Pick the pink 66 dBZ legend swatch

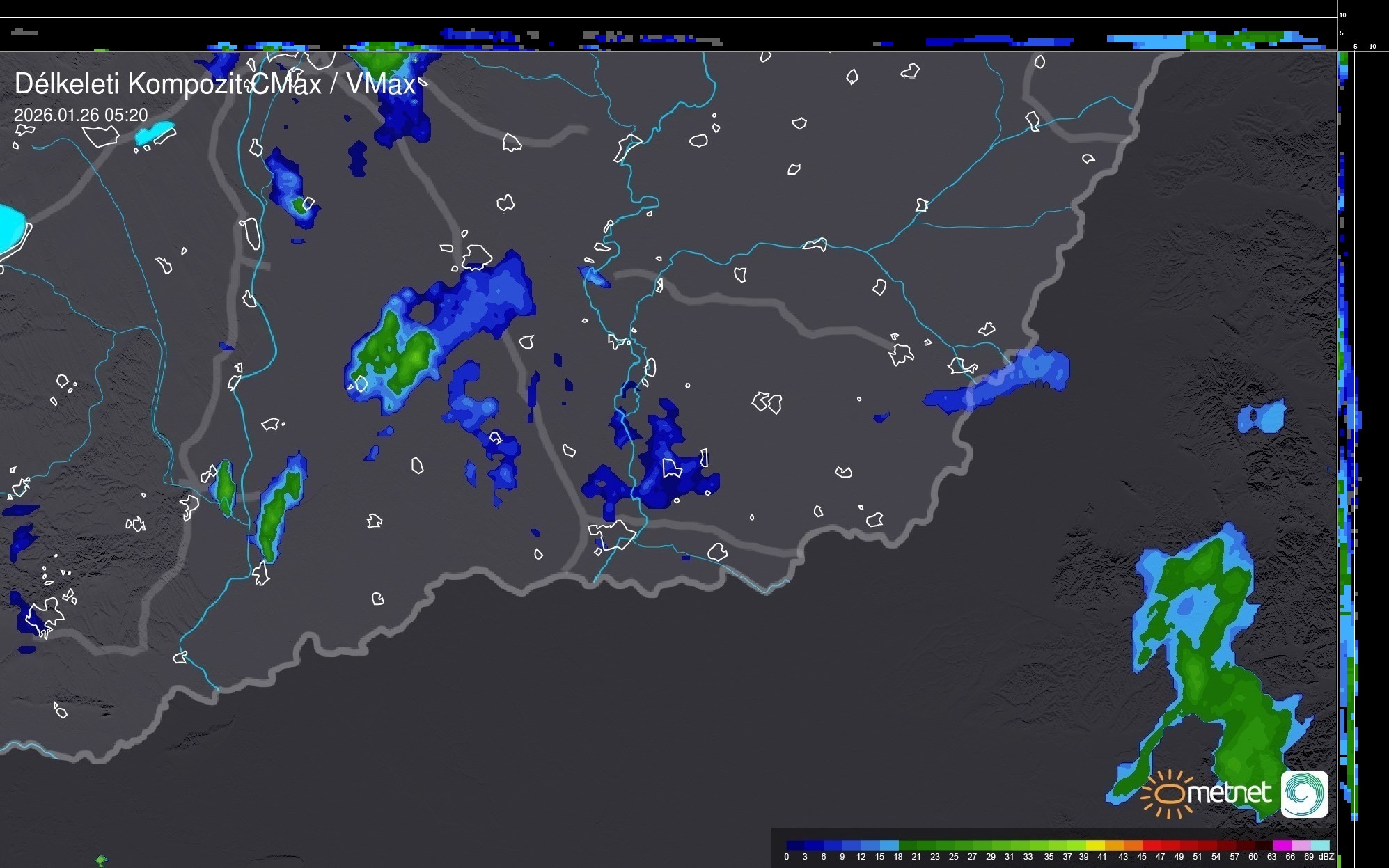tap(1301, 845)
